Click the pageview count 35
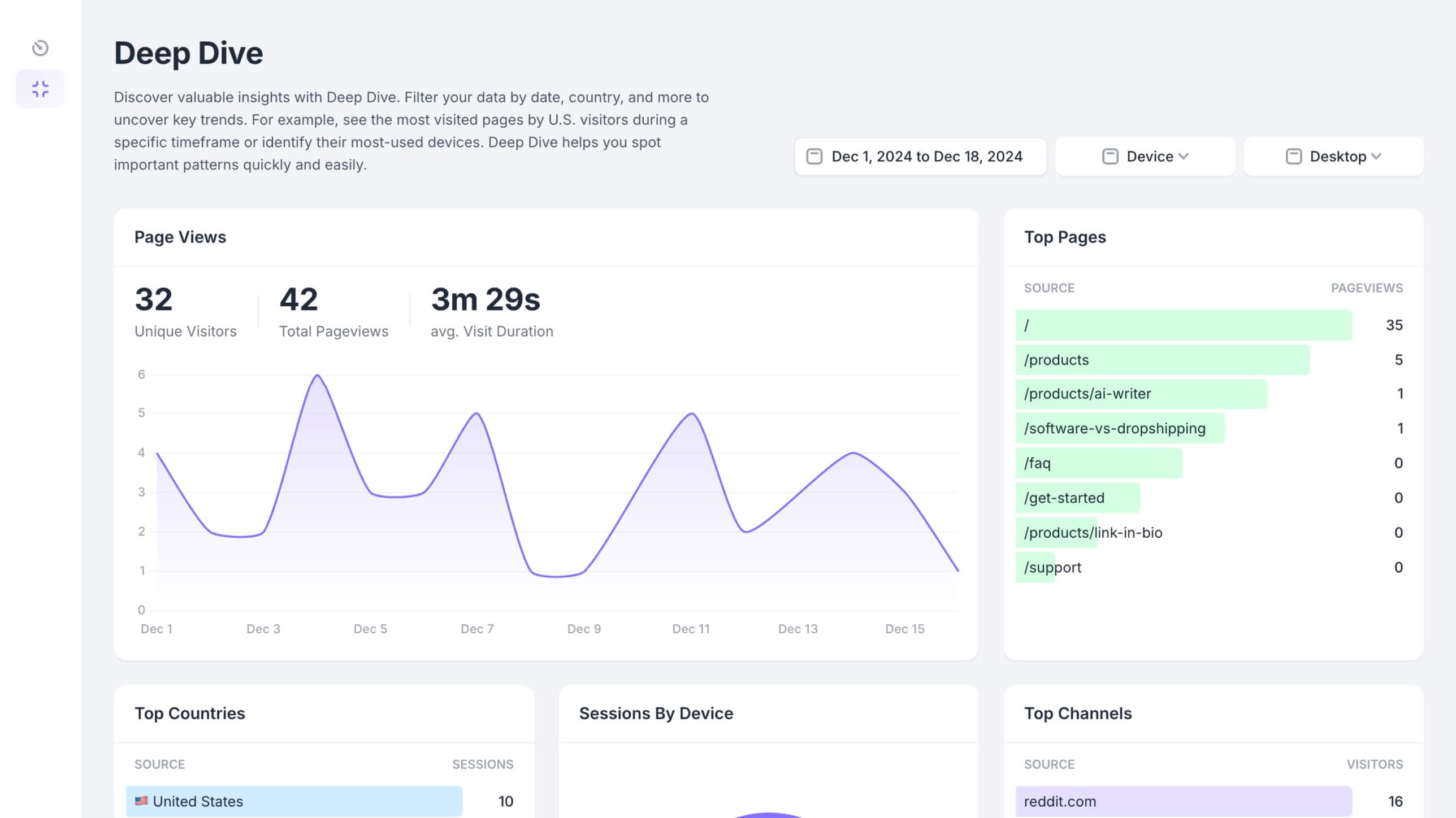Viewport: 1456px width, 818px height. click(x=1394, y=325)
